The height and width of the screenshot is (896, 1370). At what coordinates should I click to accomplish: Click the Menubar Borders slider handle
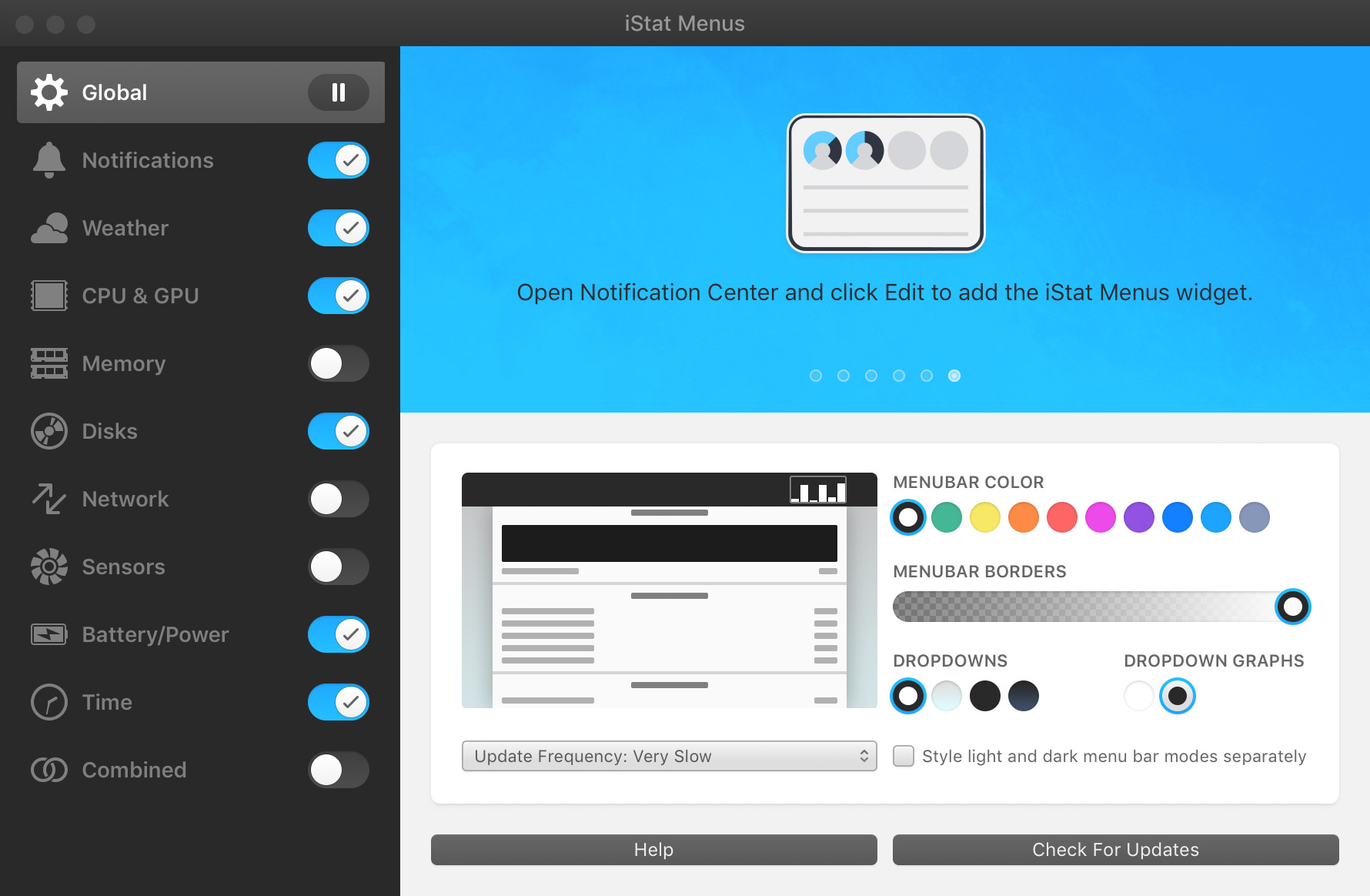(1293, 607)
